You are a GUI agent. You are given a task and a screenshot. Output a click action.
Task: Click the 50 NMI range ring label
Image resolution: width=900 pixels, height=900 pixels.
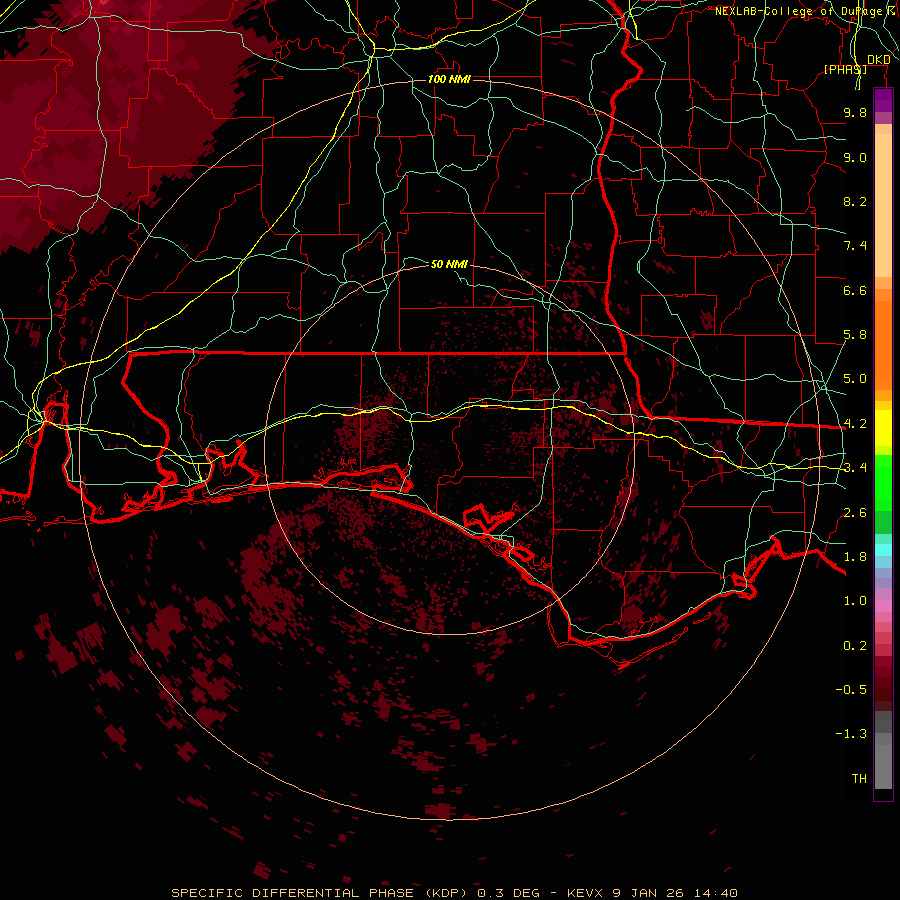point(449,264)
